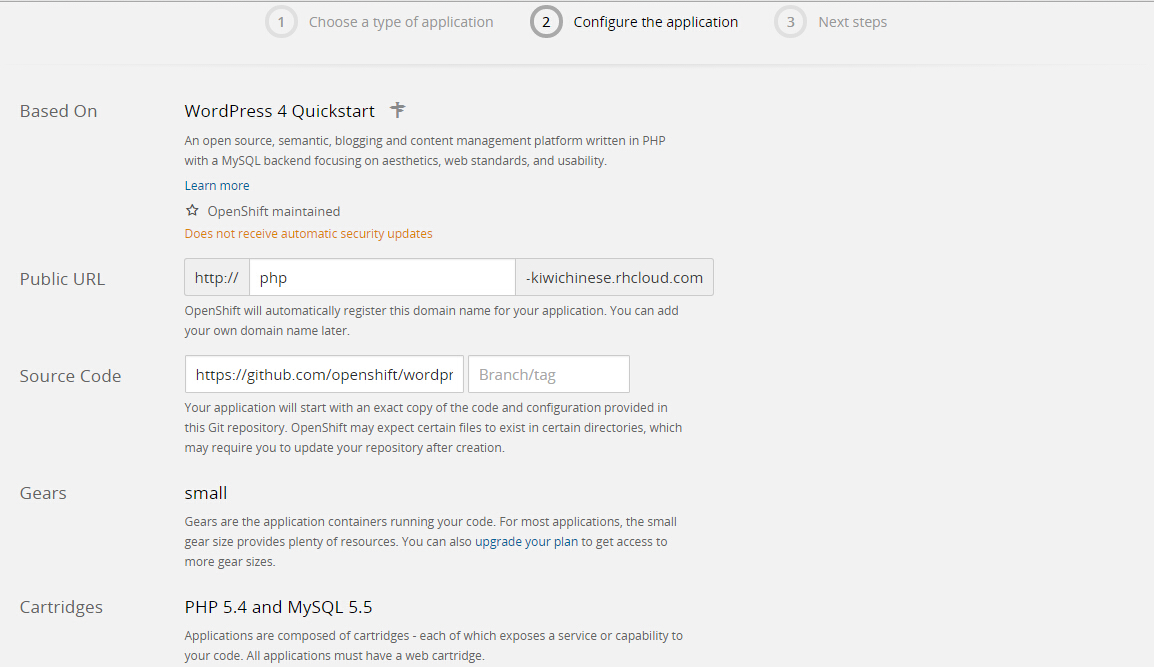
Task: Select the Configure the application step label
Action: 656,22
